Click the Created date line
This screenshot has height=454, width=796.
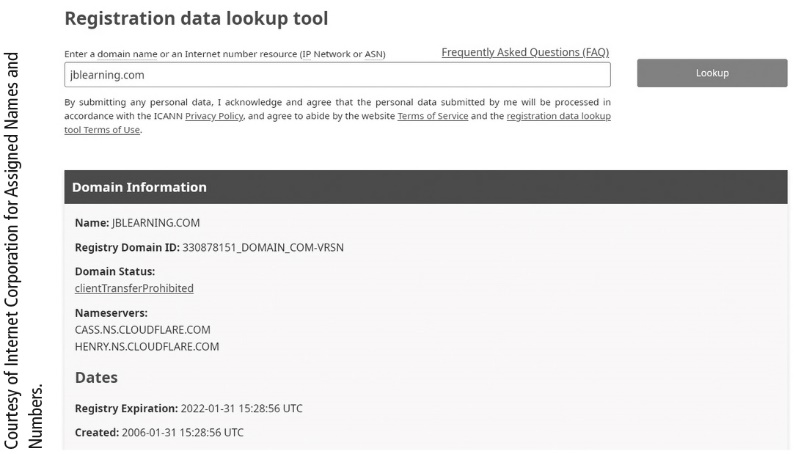158,432
